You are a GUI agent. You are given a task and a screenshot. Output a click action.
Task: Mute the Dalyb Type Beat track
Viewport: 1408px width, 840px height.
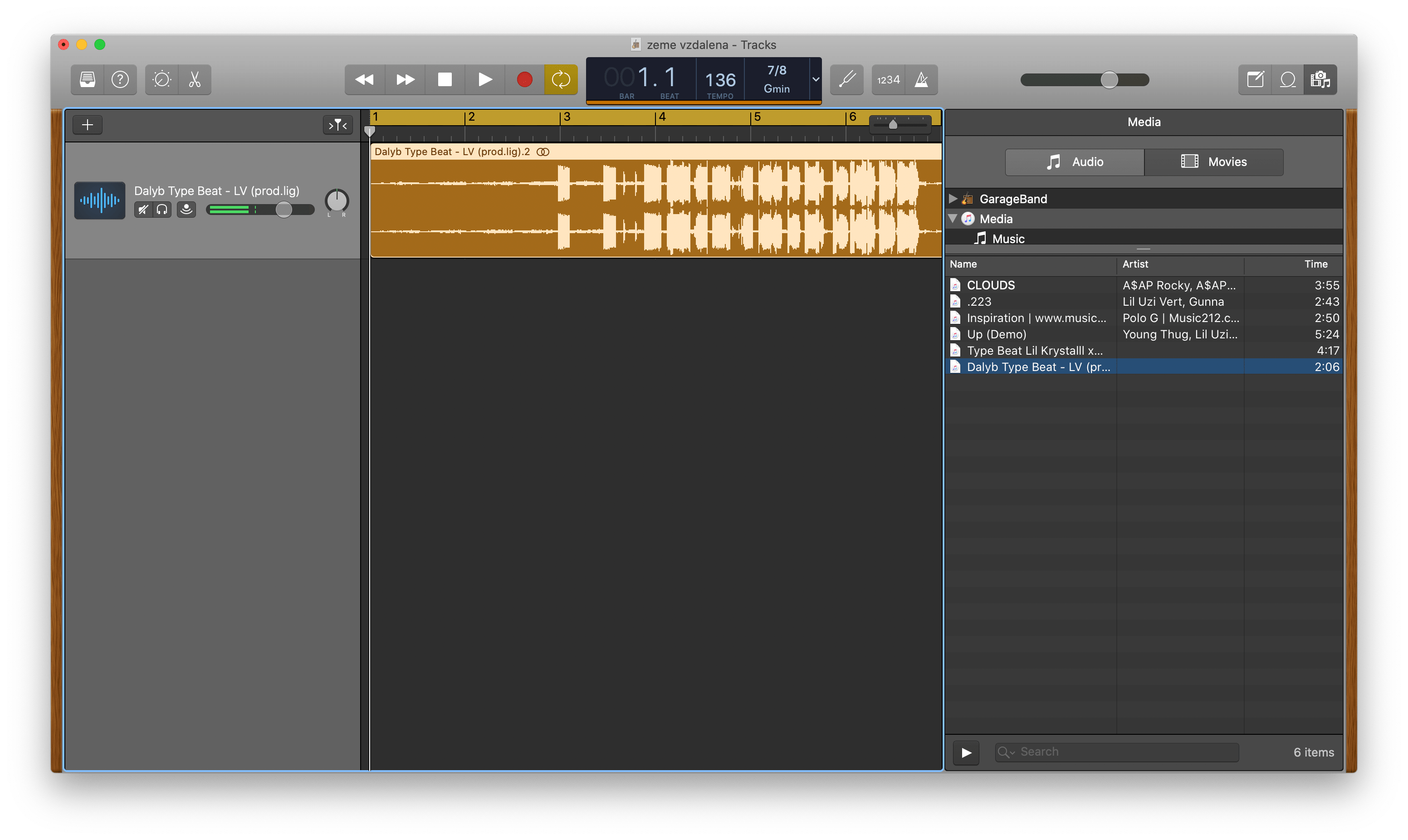[142, 210]
